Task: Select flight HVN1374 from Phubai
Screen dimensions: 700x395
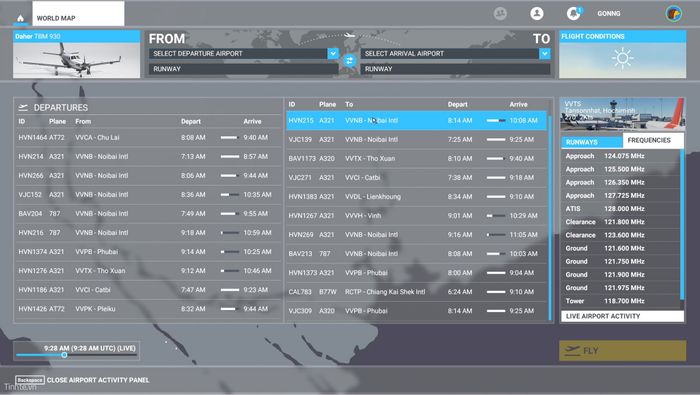Action: pos(148,252)
